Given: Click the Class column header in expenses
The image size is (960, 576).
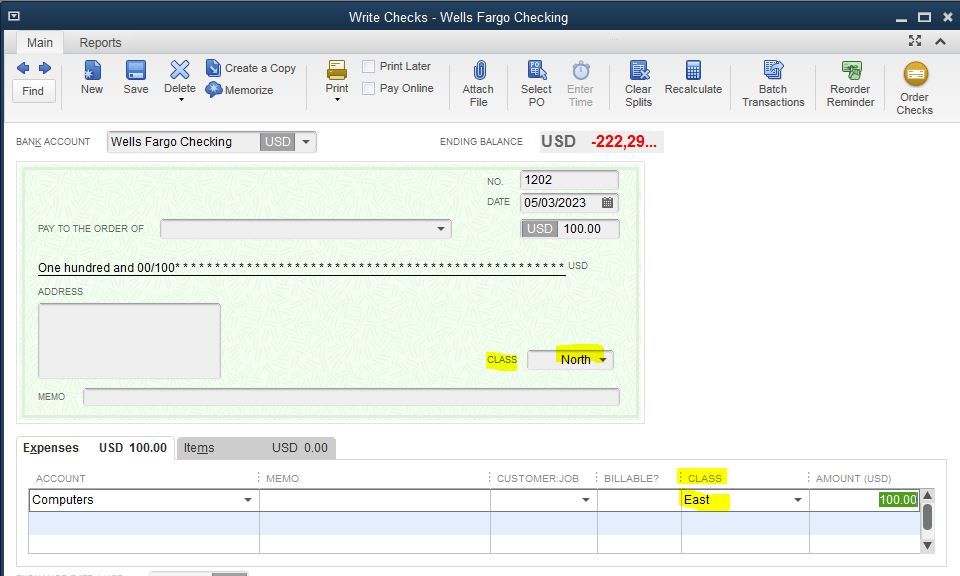Looking at the screenshot, I should [705, 478].
